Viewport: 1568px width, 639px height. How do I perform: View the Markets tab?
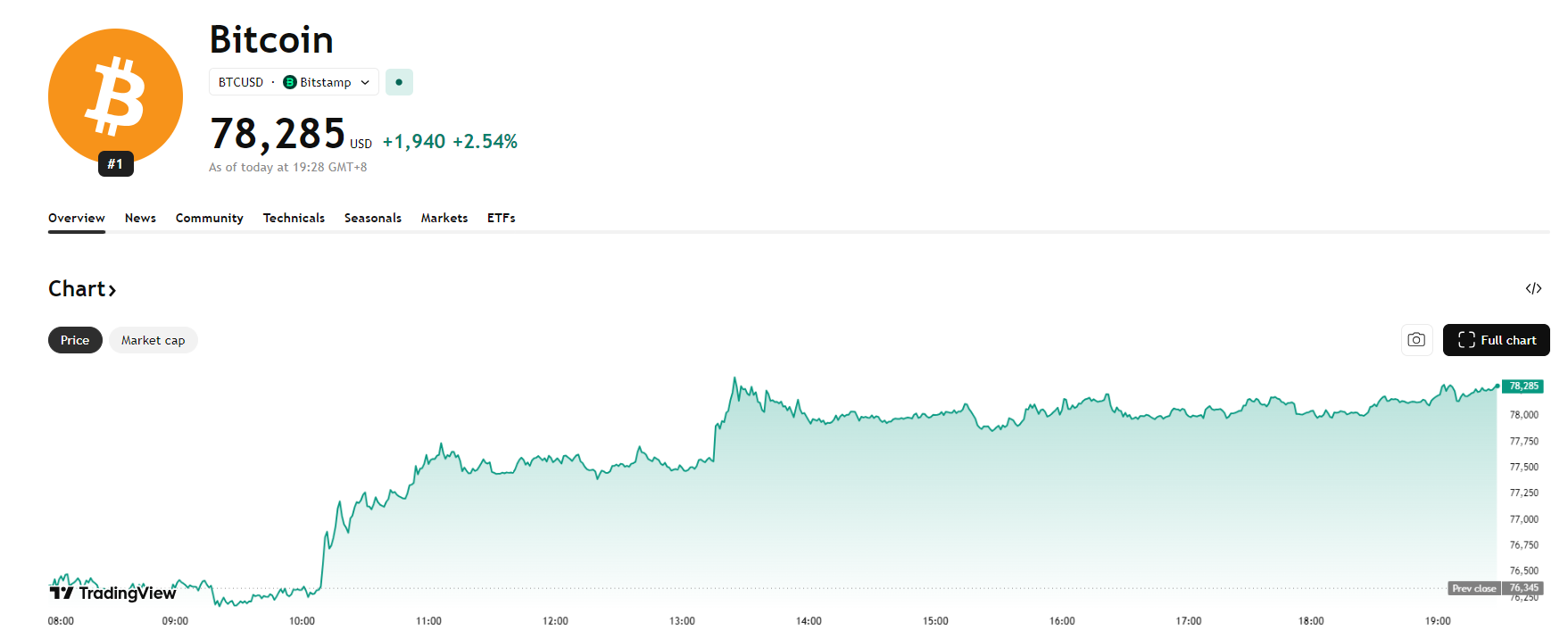click(x=444, y=218)
